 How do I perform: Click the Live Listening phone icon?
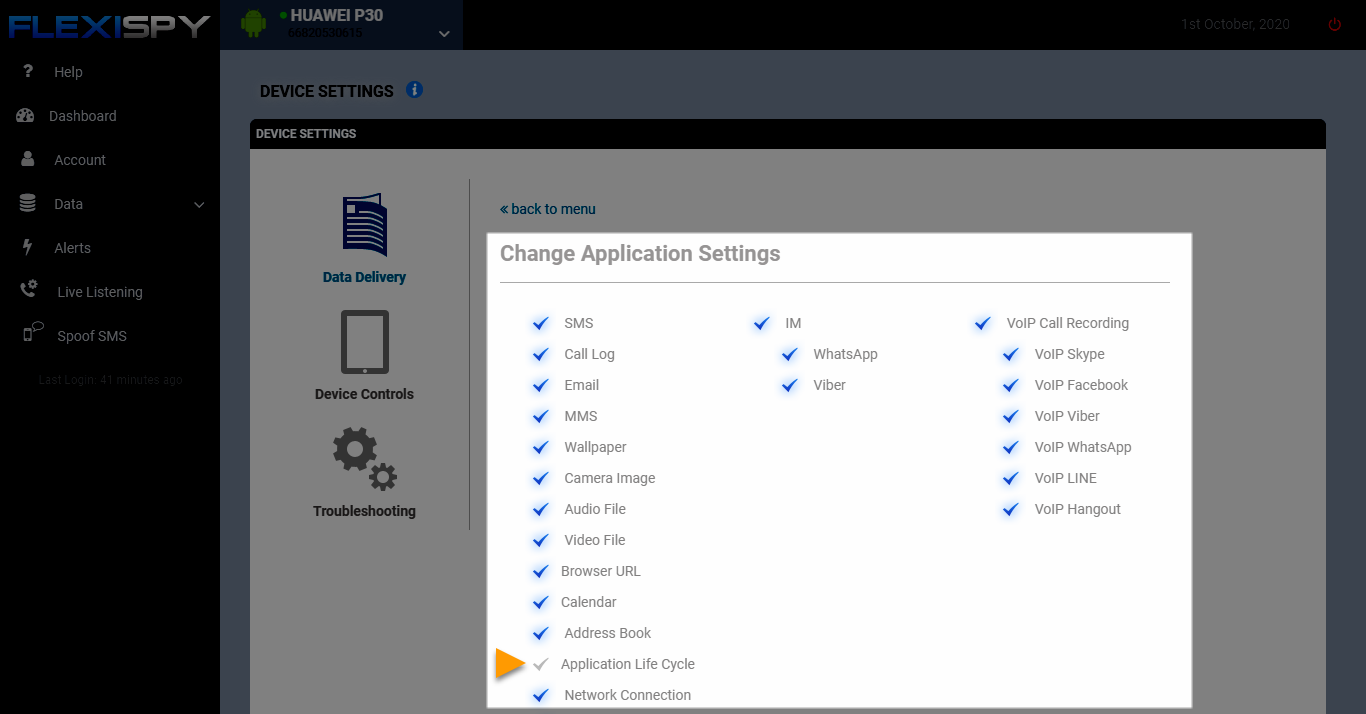pyautogui.click(x=28, y=290)
